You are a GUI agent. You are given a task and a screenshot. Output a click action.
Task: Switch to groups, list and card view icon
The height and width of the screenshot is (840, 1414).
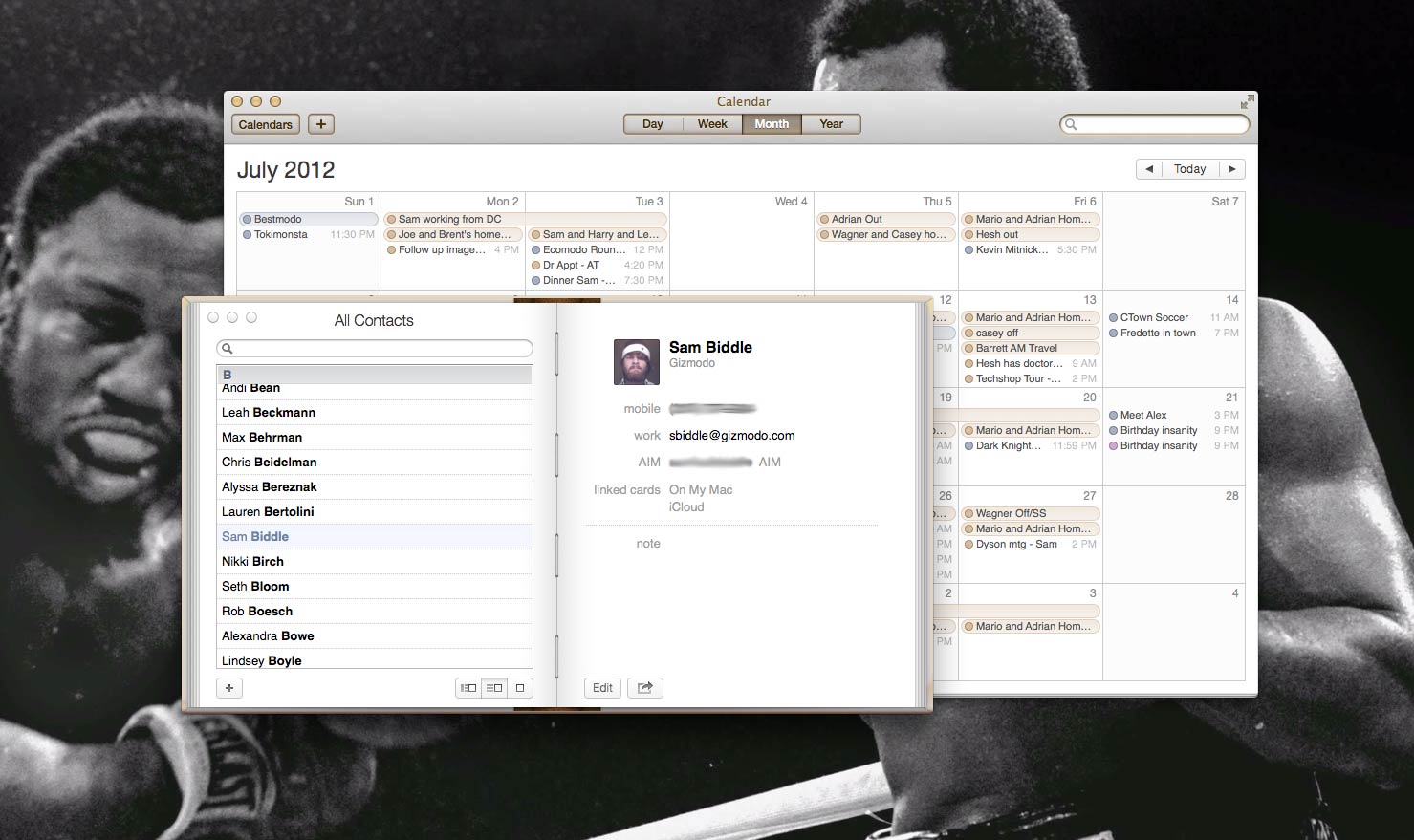pyautogui.click(x=468, y=688)
